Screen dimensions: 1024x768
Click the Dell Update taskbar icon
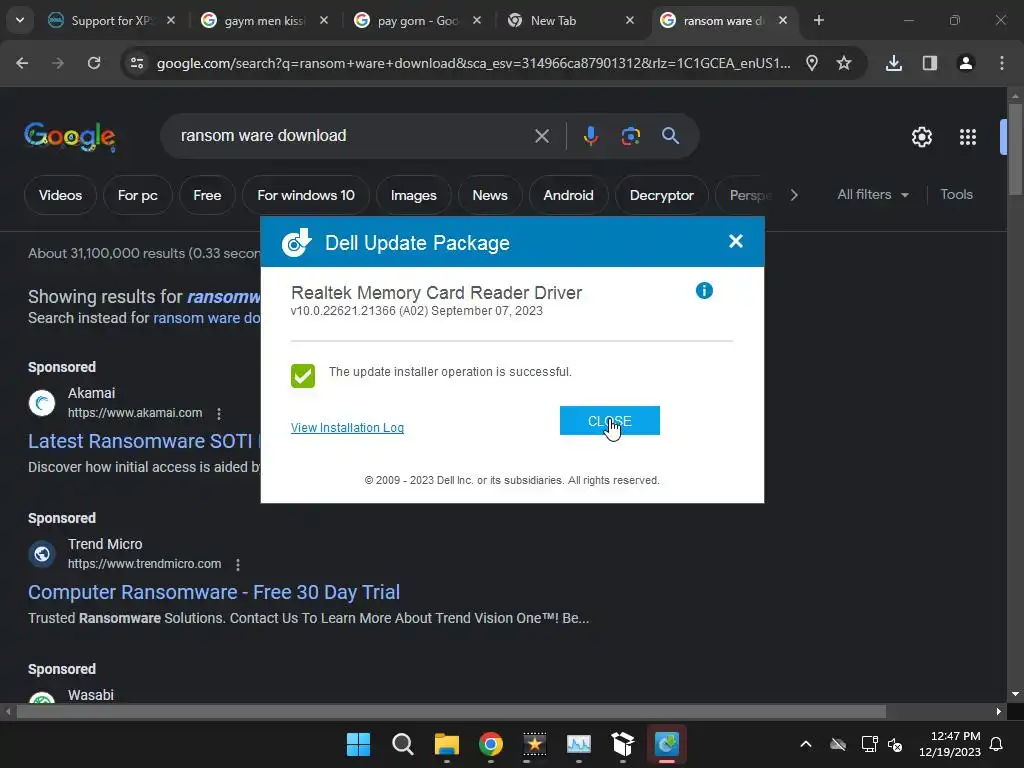(667, 744)
